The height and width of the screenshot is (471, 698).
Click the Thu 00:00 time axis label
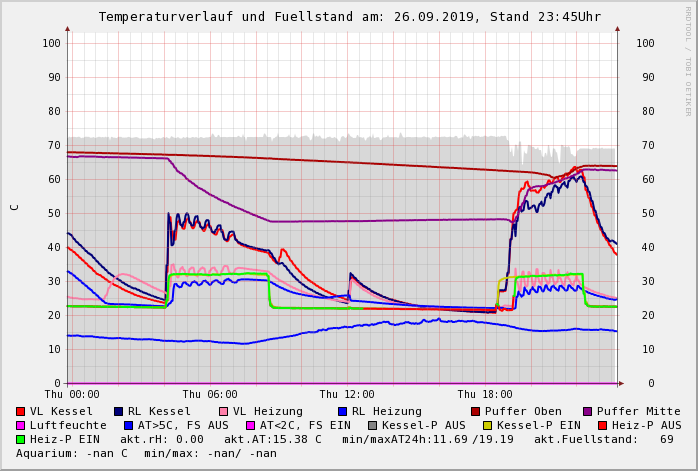[72, 394]
